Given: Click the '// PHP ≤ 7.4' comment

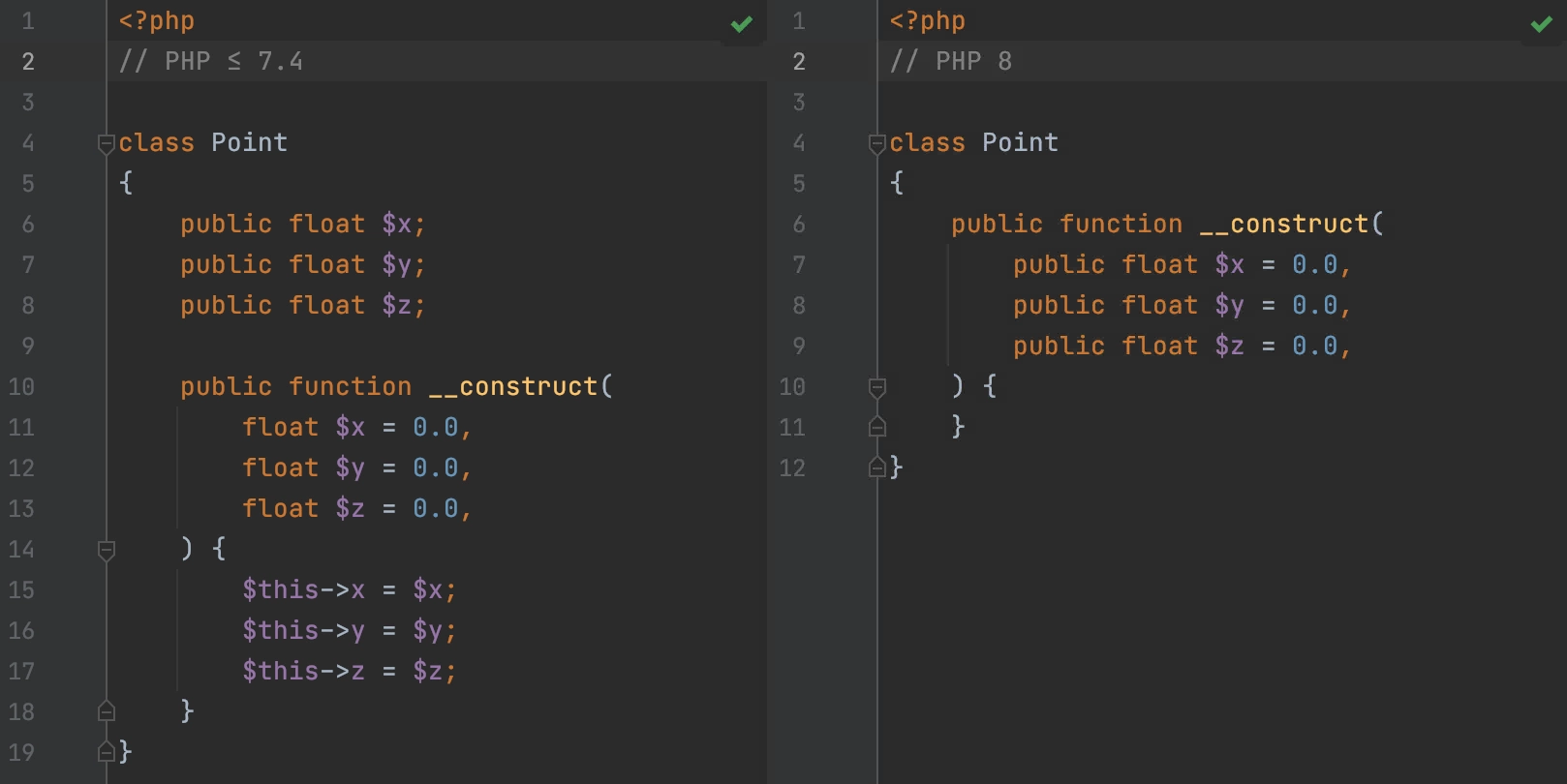Looking at the screenshot, I should [x=211, y=62].
